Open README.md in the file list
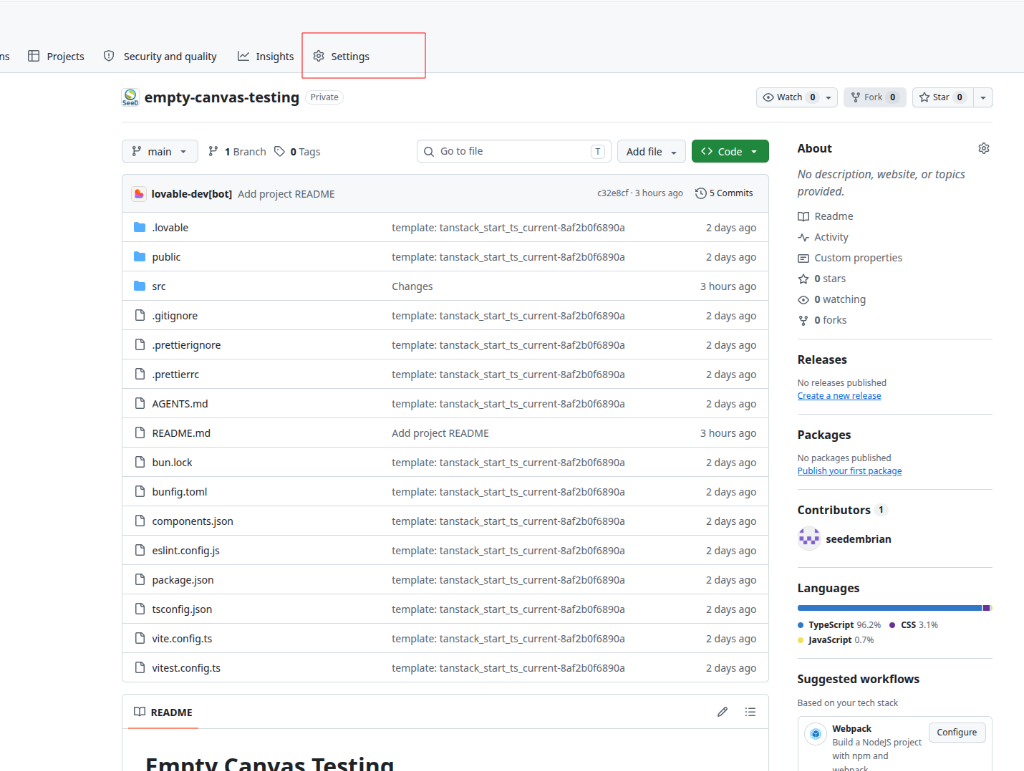 (181, 433)
